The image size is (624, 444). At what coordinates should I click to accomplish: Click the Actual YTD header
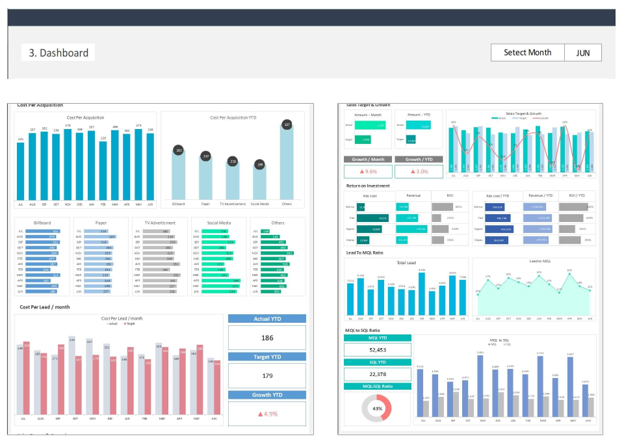(267, 319)
